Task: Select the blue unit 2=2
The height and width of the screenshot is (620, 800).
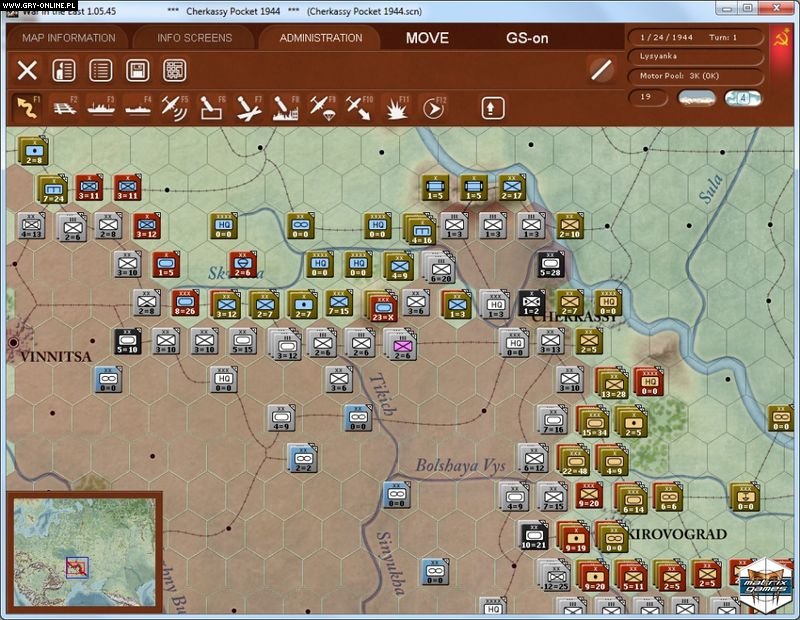Action: pyautogui.click(x=303, y=458)
